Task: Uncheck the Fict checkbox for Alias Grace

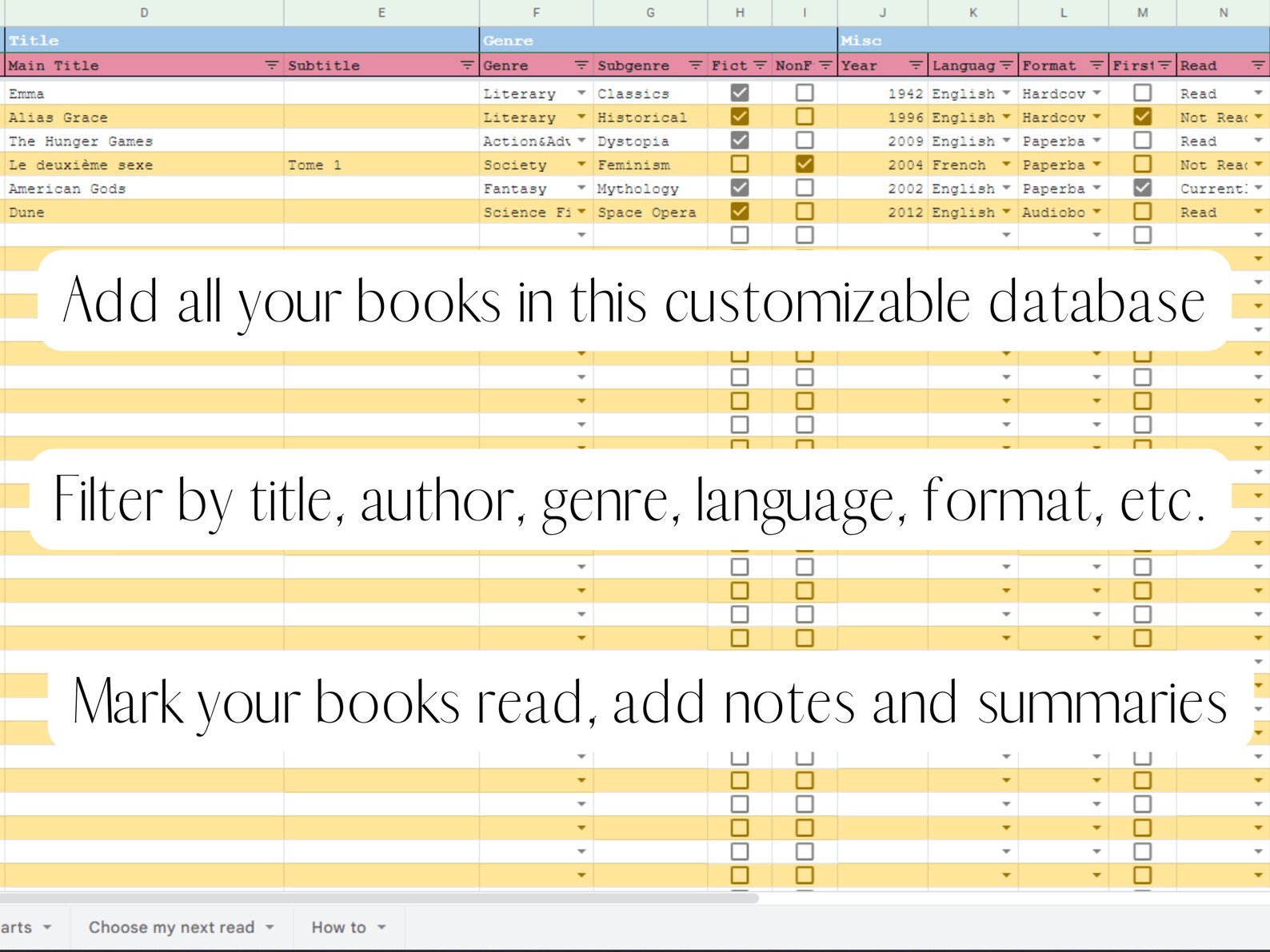Action: [740, 117]
